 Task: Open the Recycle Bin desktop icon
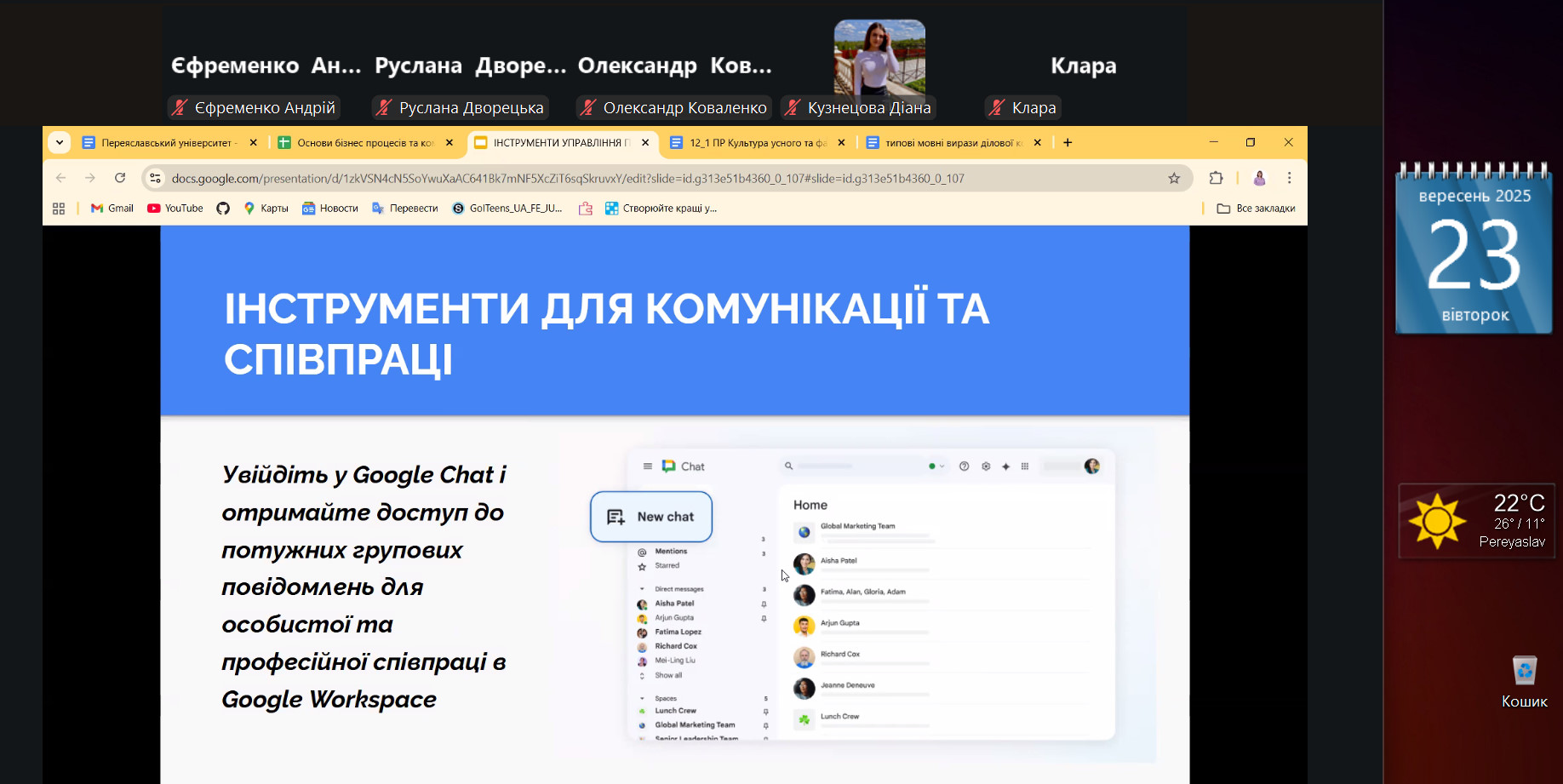tap(1524, 672)
